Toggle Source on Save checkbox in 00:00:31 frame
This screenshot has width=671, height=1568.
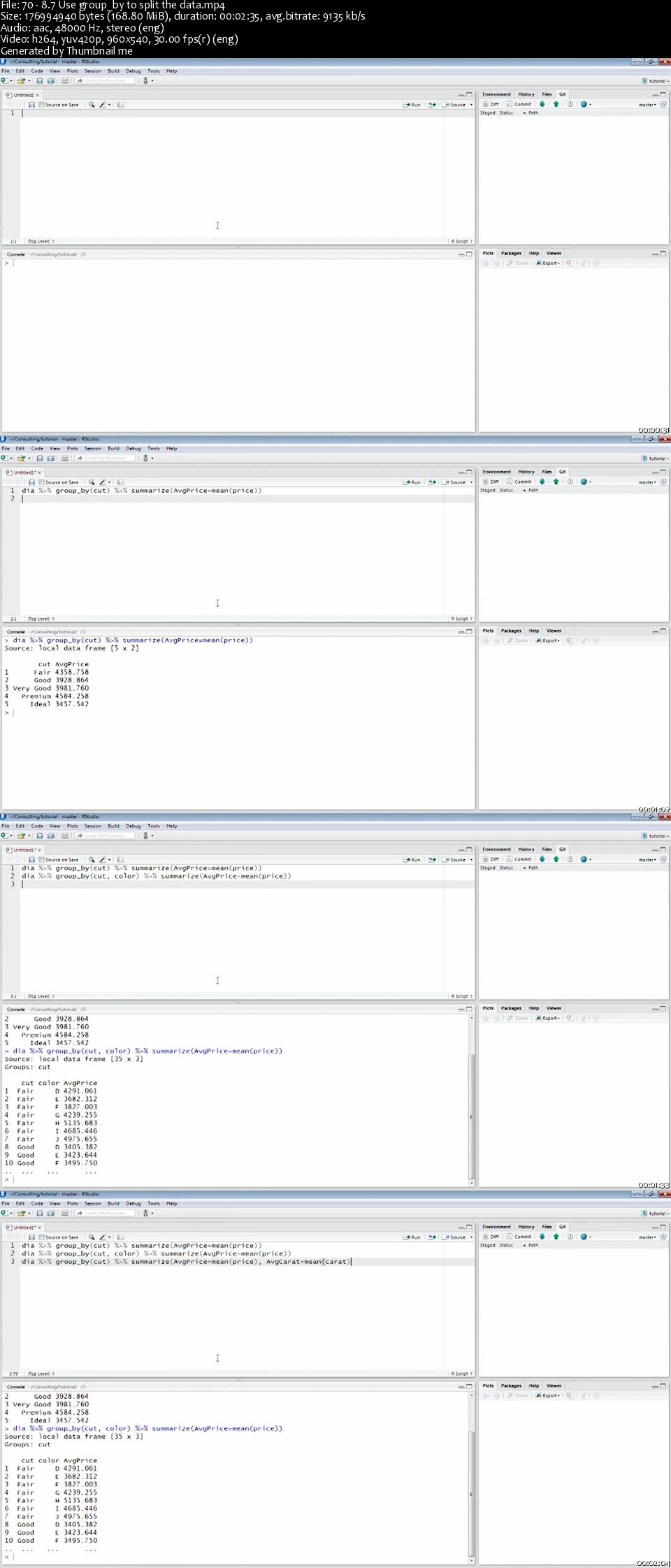pos(41,105)
